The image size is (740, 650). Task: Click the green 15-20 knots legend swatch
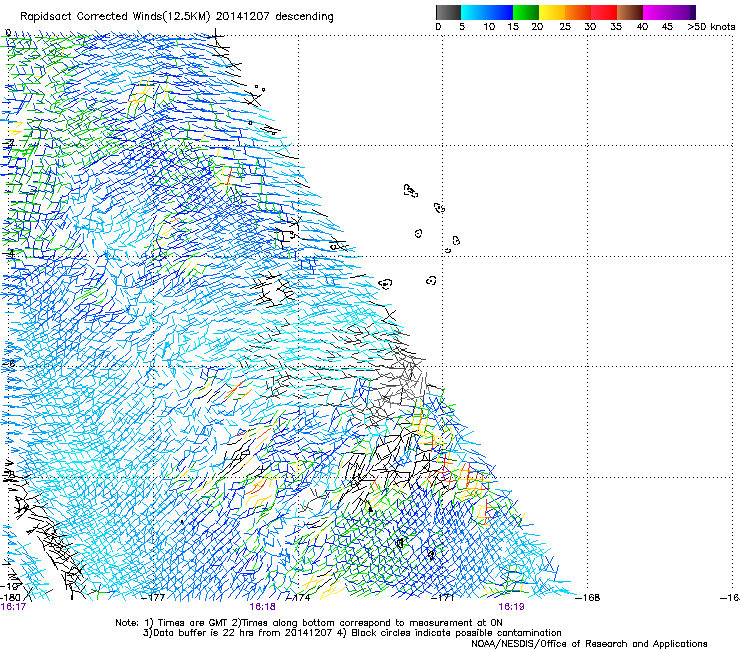click(x=526, y=12)
